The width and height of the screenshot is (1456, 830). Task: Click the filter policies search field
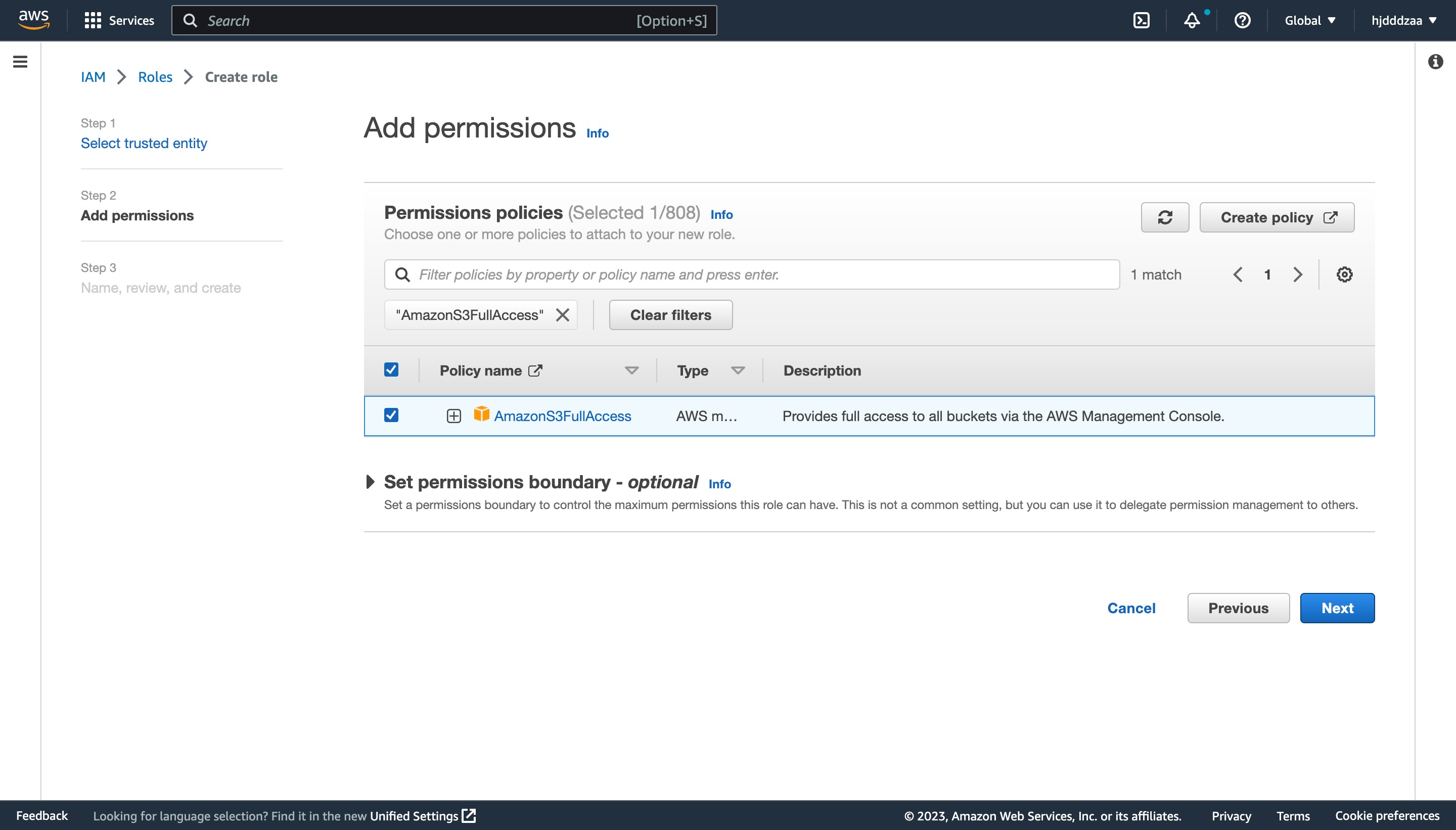(752, 275)
